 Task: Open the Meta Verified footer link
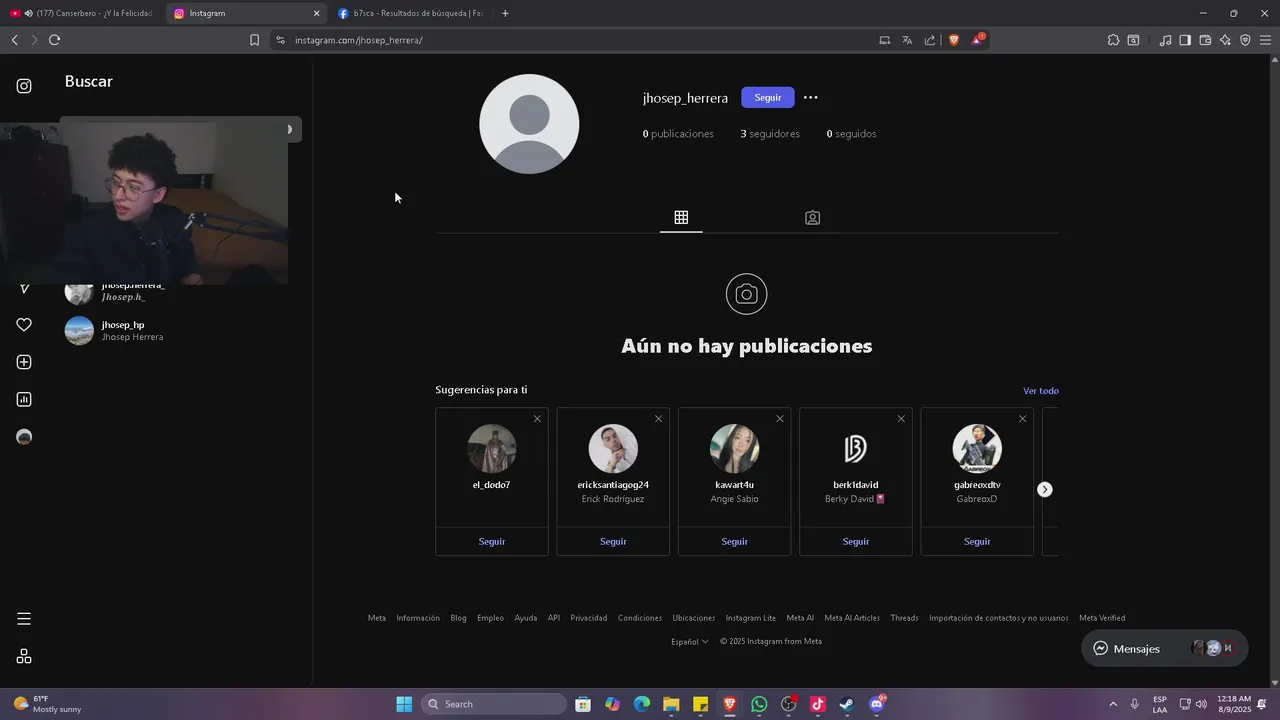click(1102, 618)
